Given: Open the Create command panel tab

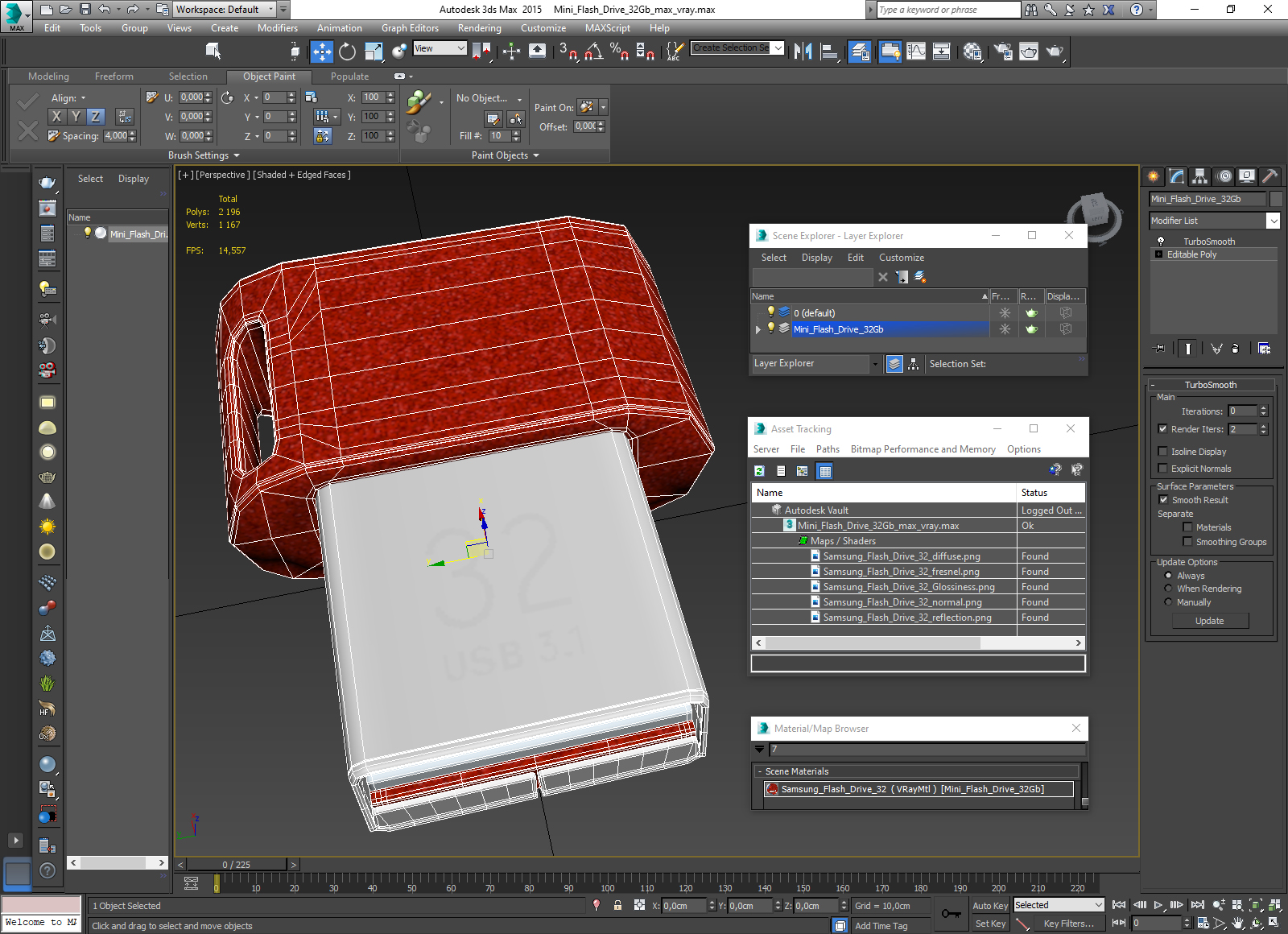Looking at the screenshot, I should pos(1154,176).
